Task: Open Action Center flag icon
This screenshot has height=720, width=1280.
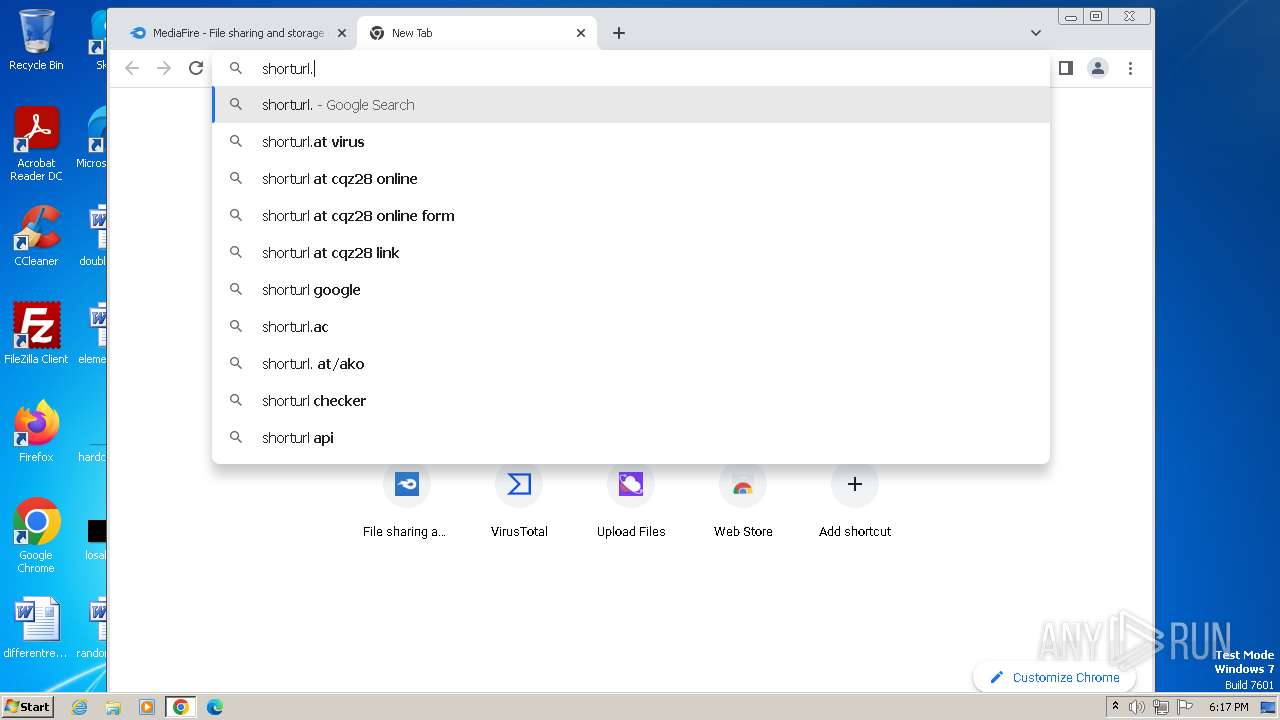Action: tap(1183, 707)
